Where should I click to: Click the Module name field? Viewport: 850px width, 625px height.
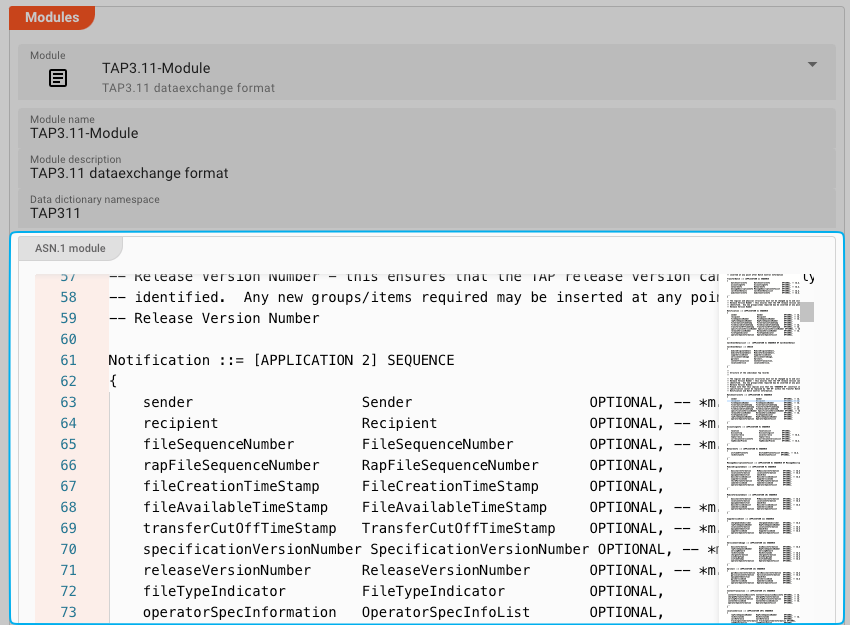[x=83, y=133]
